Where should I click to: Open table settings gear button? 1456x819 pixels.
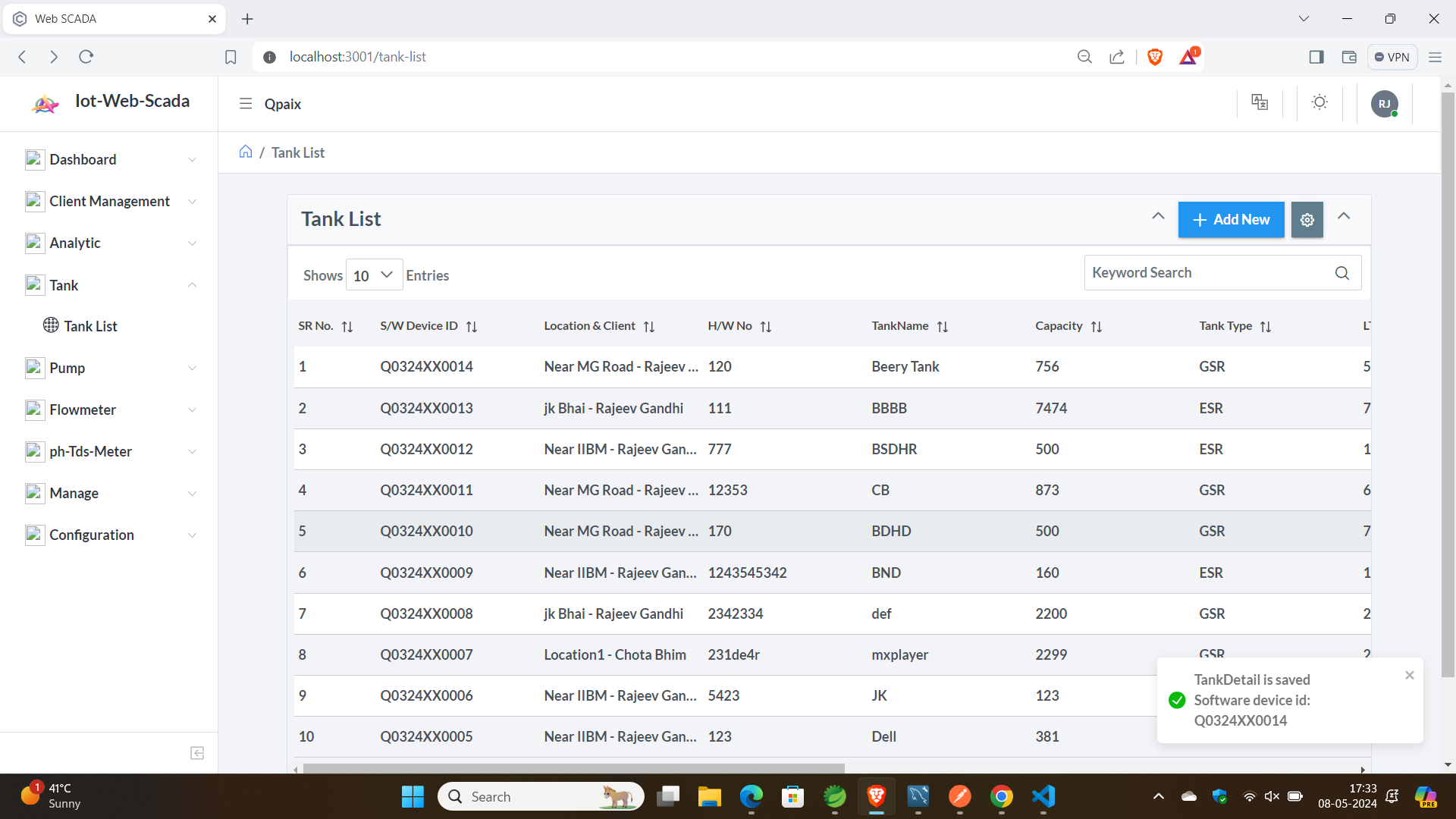1307,220
